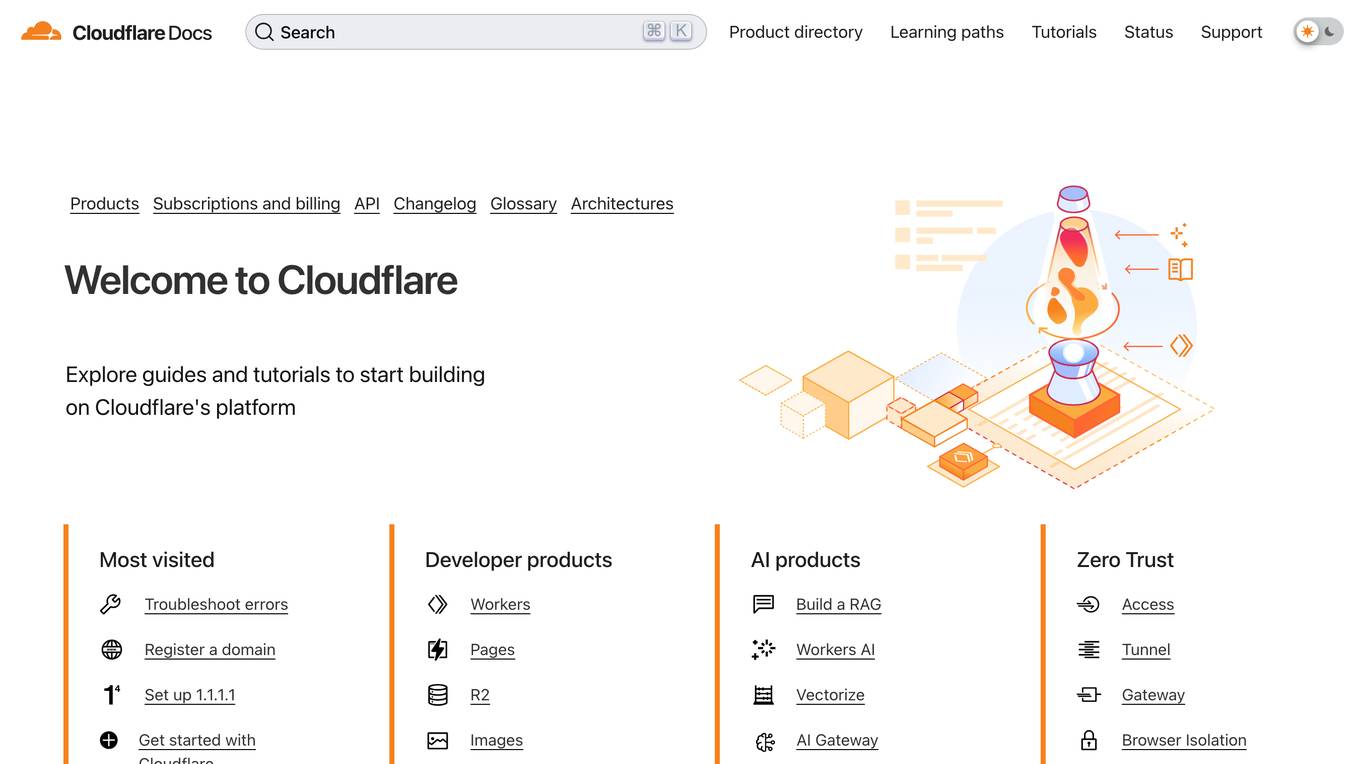Click the R2 database cylinder icon

[437, 694]
